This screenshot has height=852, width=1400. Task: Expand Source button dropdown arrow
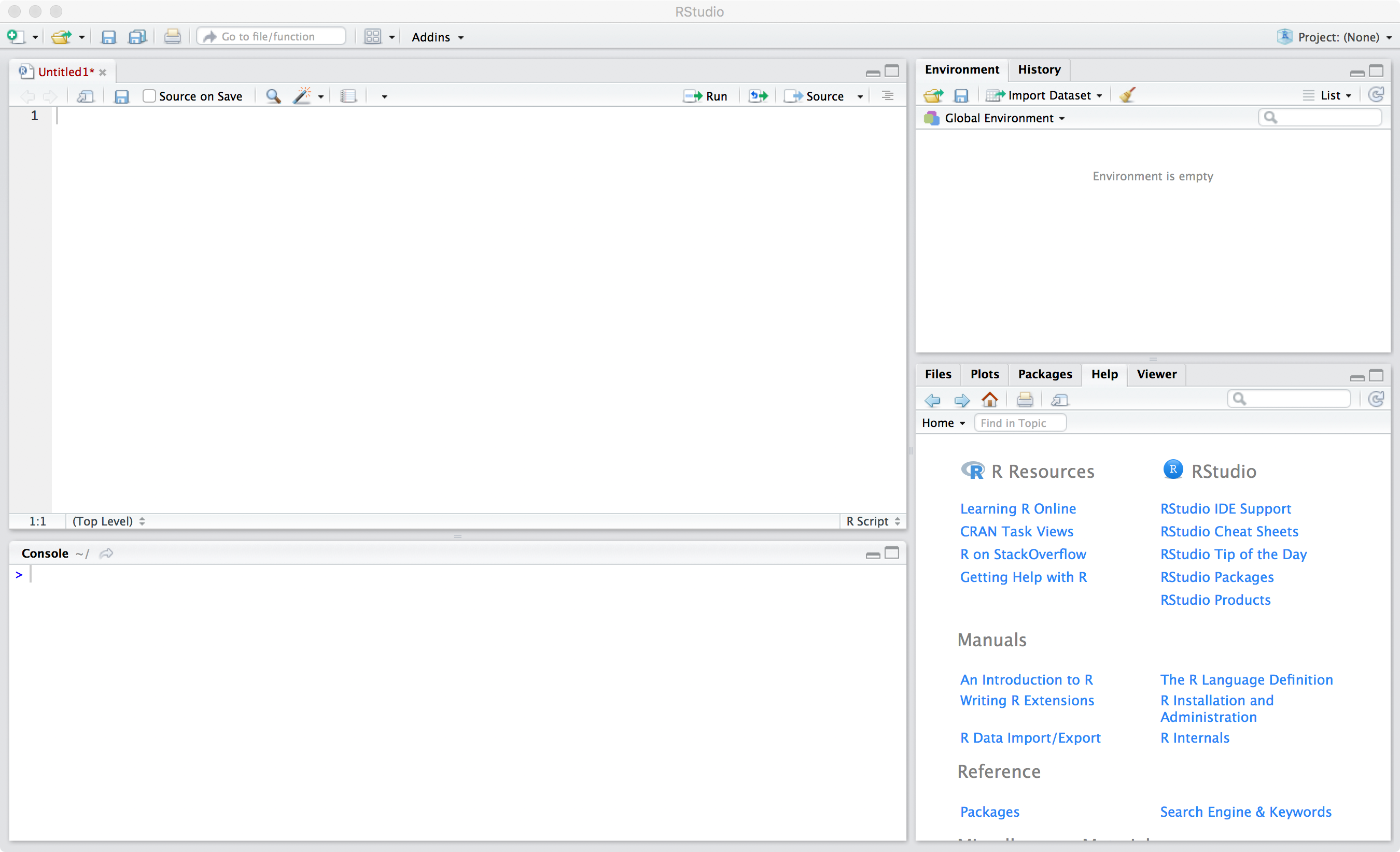click(x=860, y=96)
